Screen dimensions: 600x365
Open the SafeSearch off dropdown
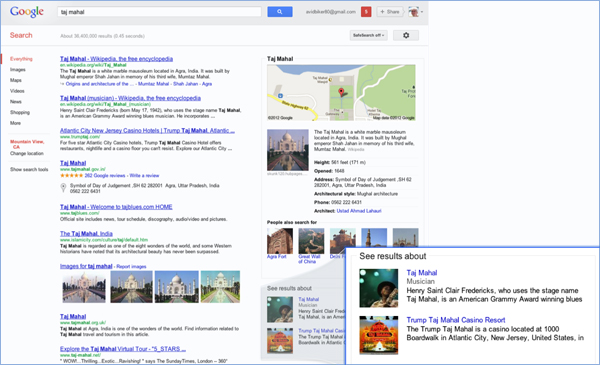(x=368, y=35)
